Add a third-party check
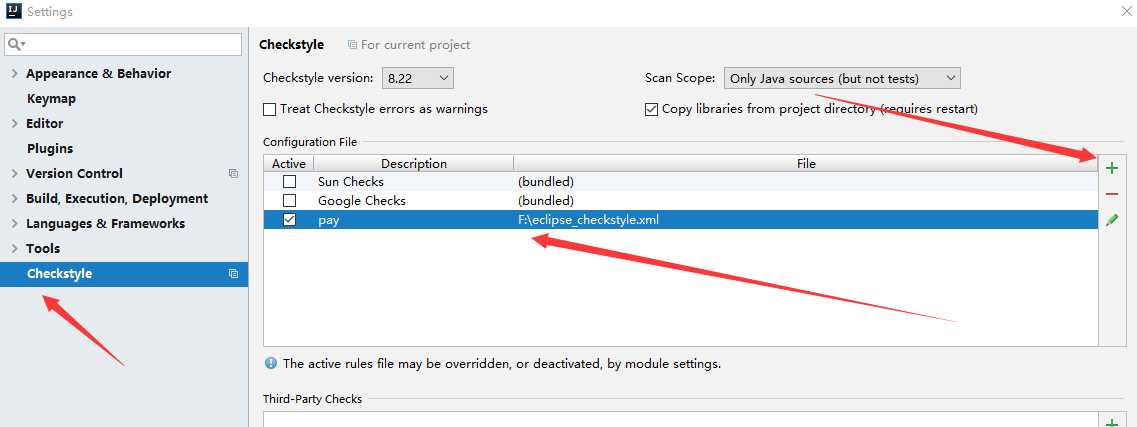 tap(1112, 422)
